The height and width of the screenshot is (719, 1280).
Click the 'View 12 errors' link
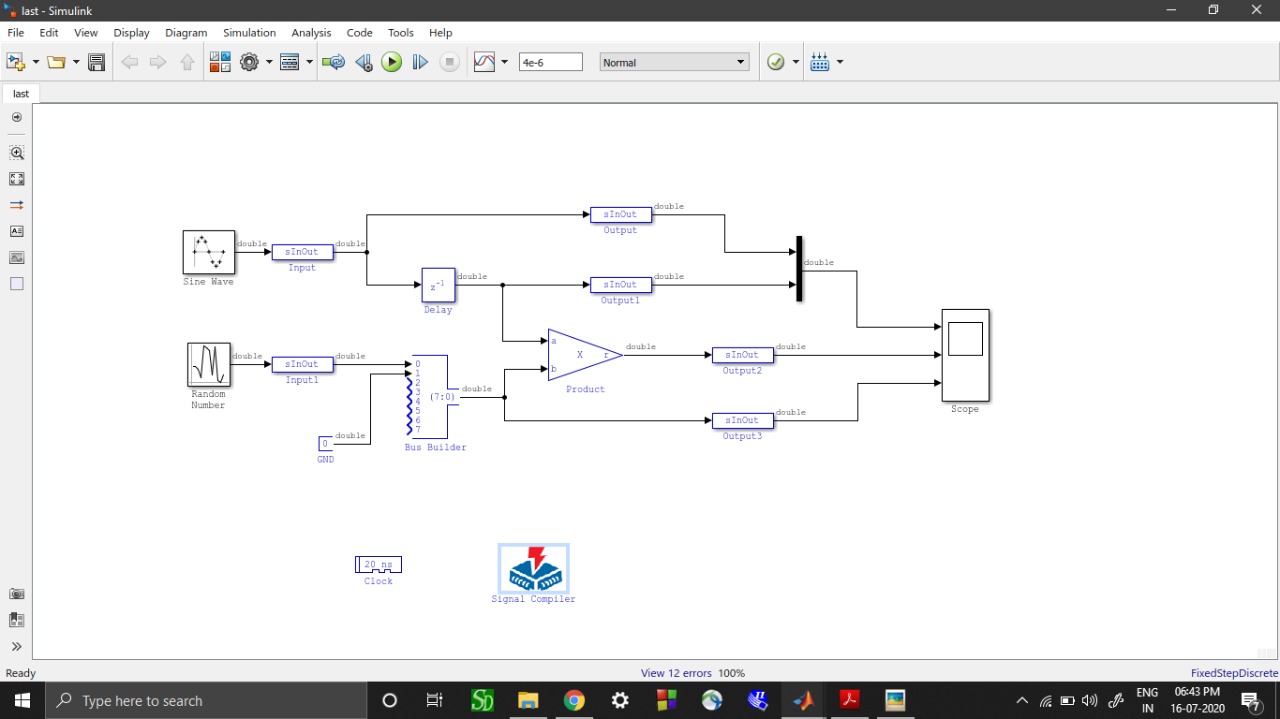coord(676,673)
